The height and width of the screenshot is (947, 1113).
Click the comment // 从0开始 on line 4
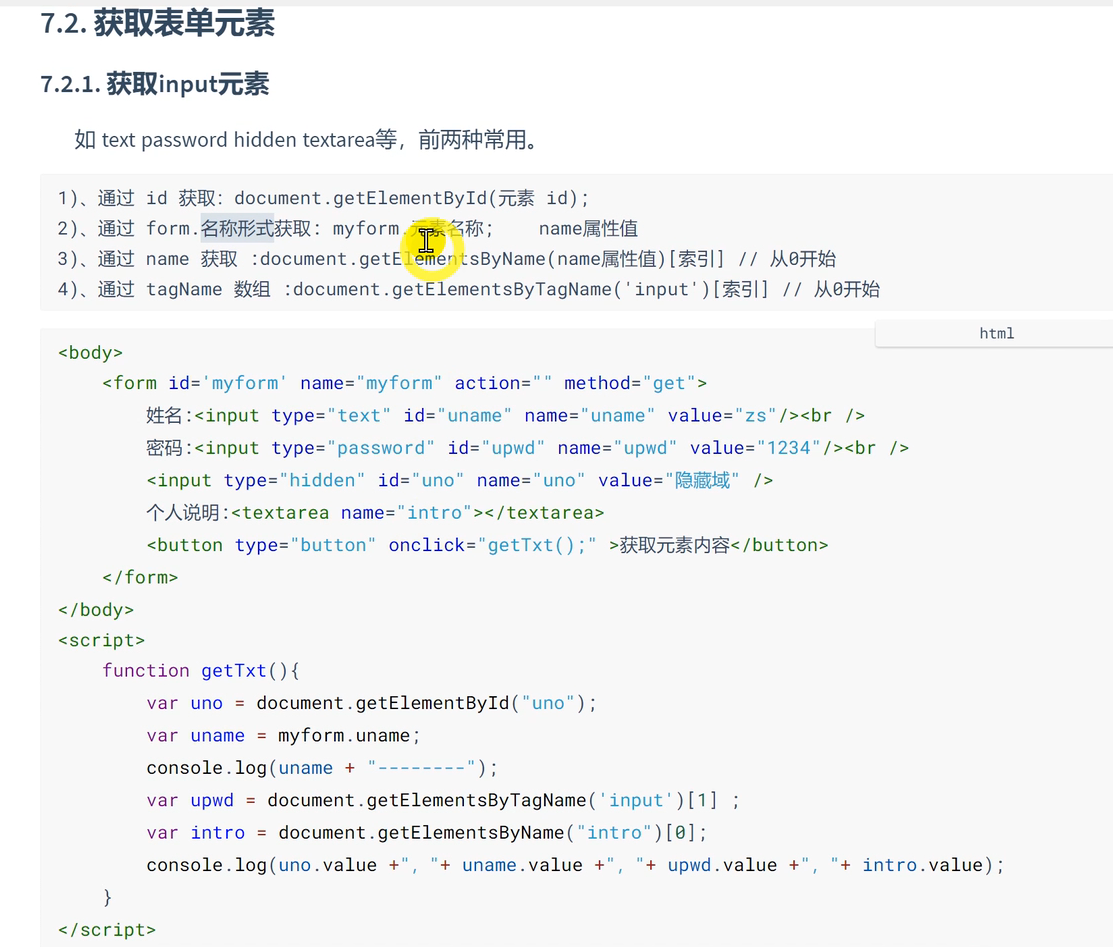point(830,290)
